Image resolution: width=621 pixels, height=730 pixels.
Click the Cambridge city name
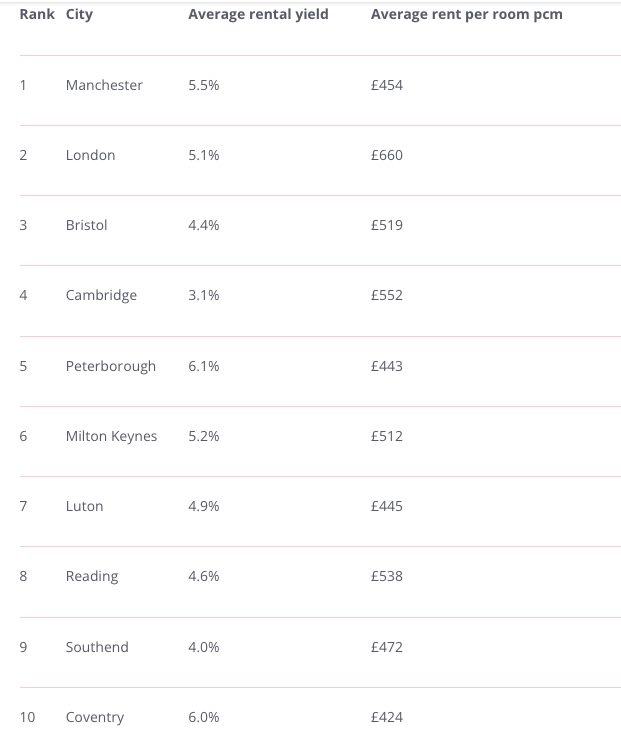pyautogui.click(x=101, y=295)
